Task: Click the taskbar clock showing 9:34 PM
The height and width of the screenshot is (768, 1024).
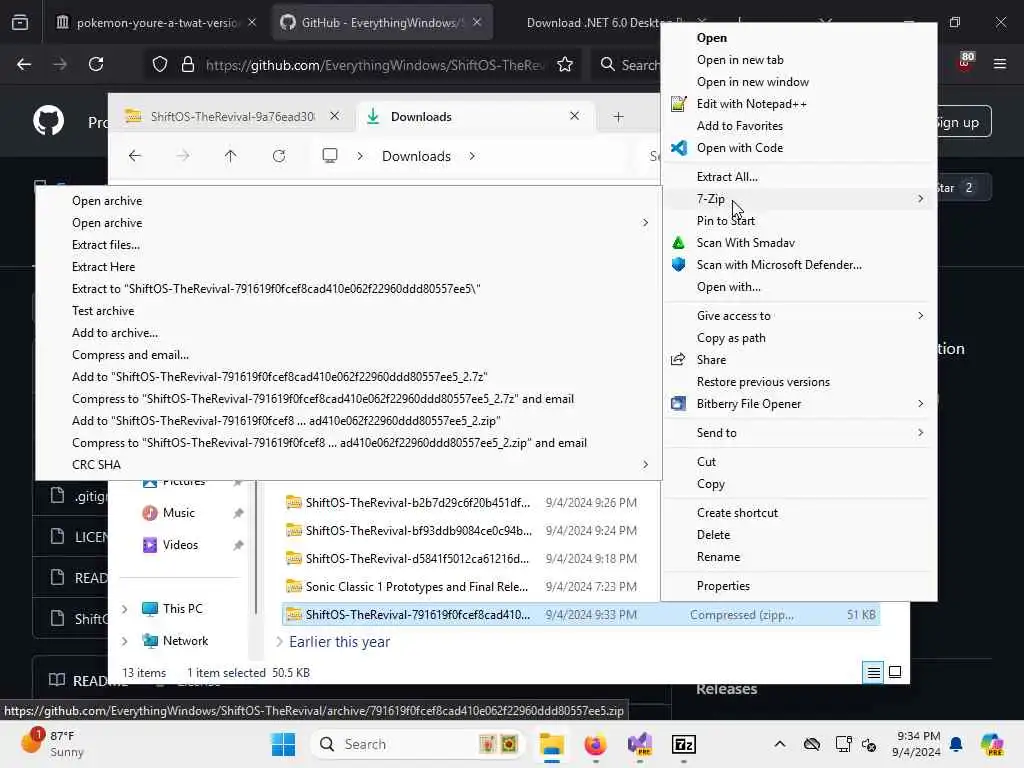Action: [x=918, y=744]
